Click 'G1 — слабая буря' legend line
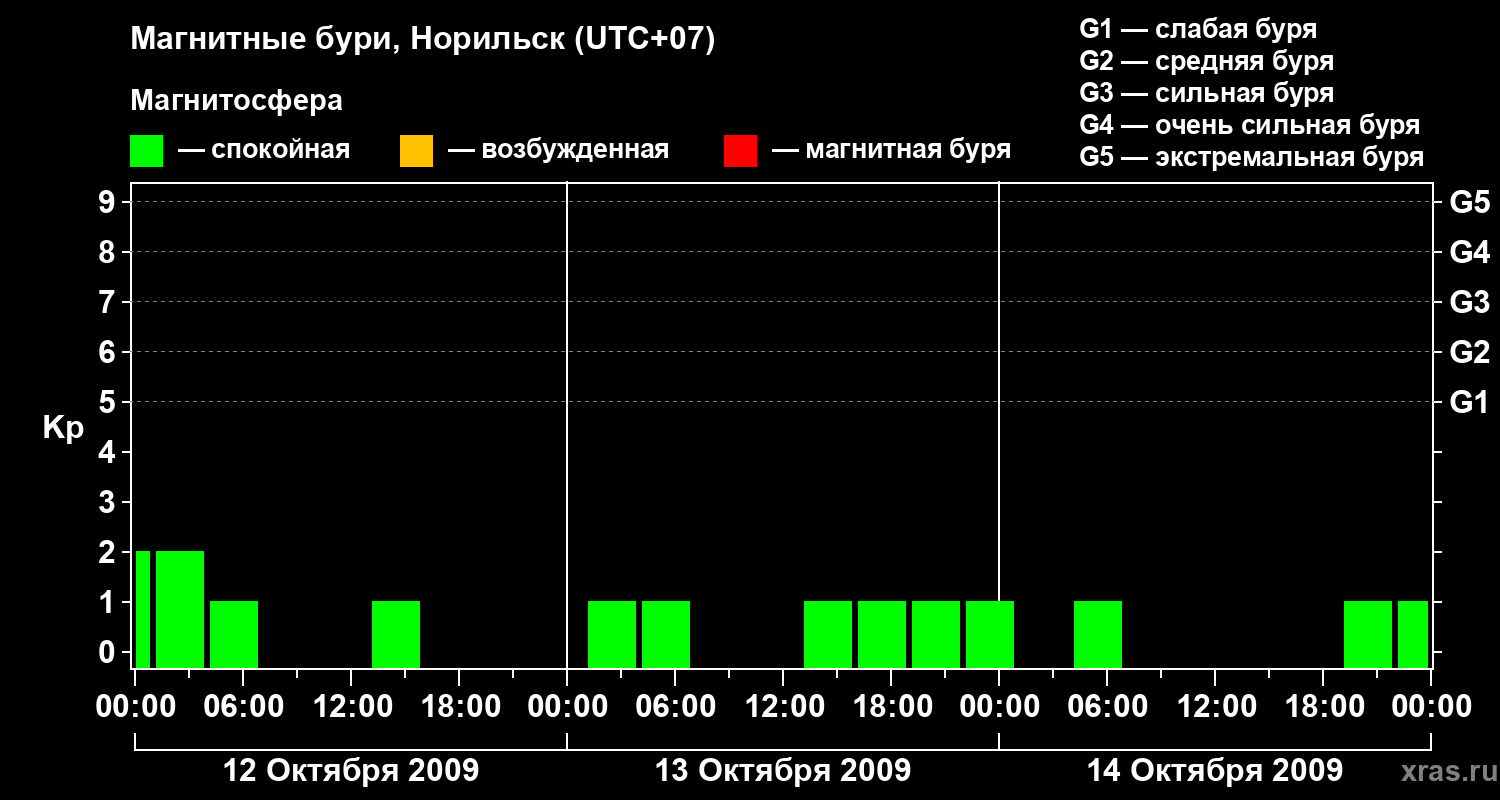 click(x=1198, y=29)
